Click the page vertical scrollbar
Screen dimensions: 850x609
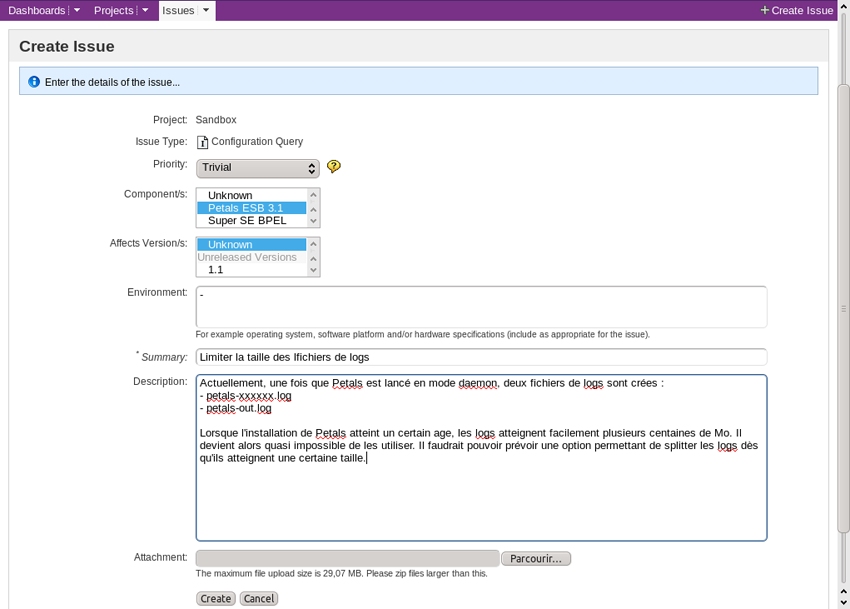(843, 310)
